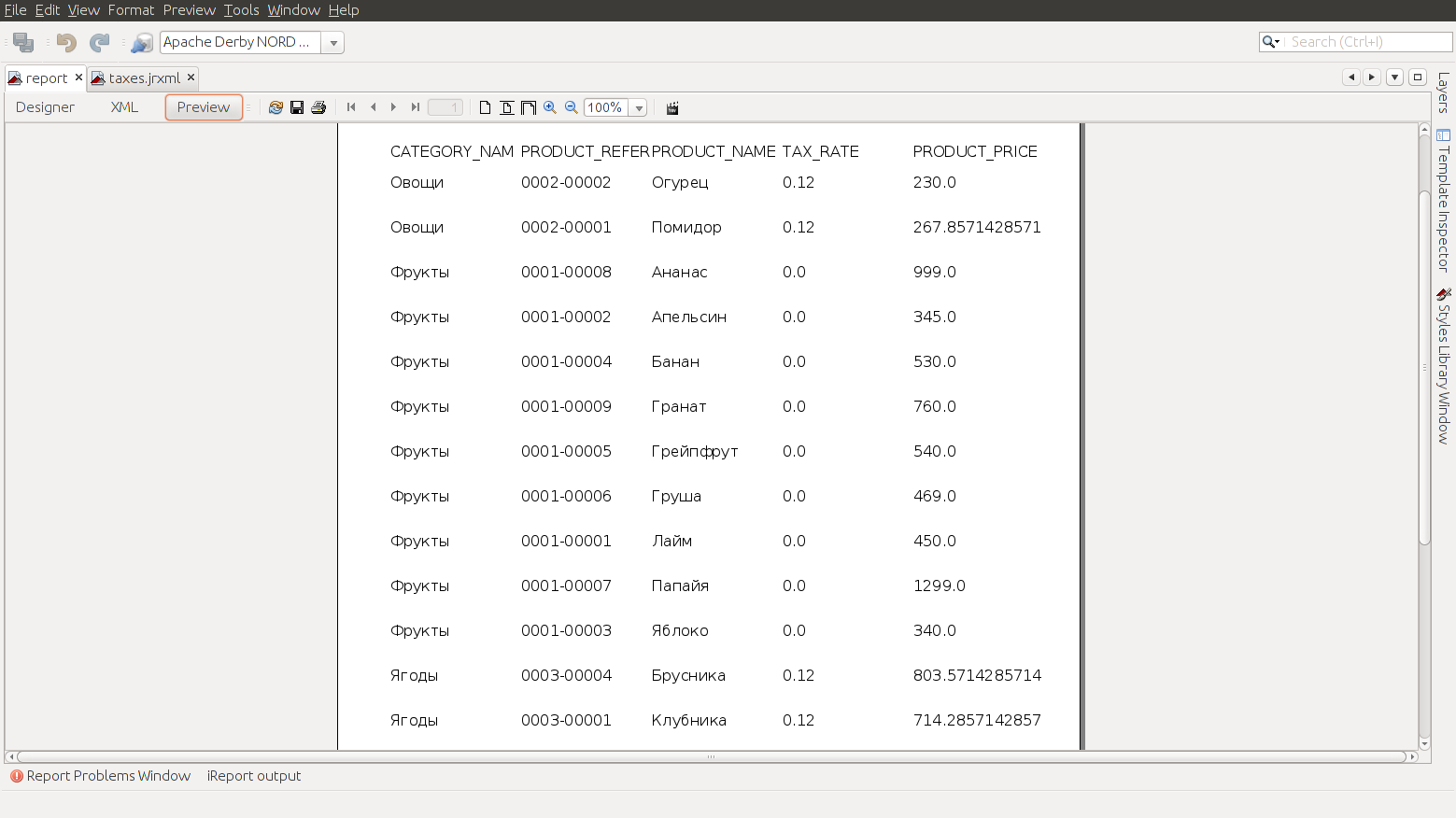Open the Template Inspector side panel

1444,200
